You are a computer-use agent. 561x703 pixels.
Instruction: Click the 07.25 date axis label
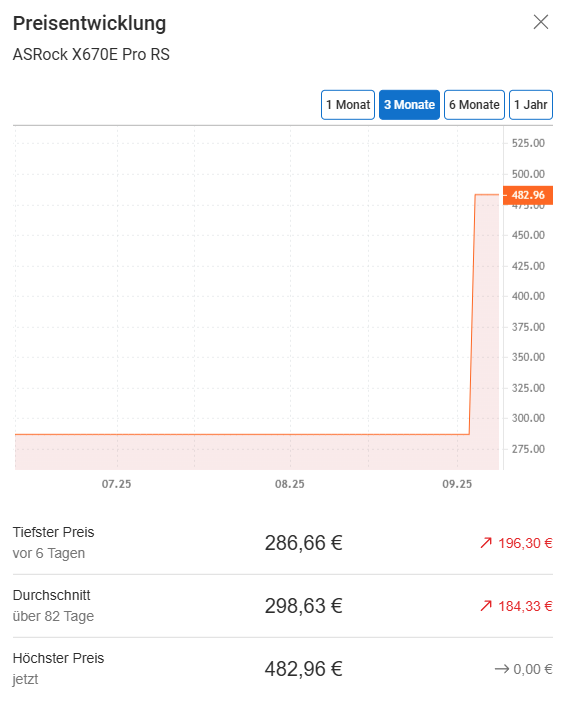click(x=117, y=484)
